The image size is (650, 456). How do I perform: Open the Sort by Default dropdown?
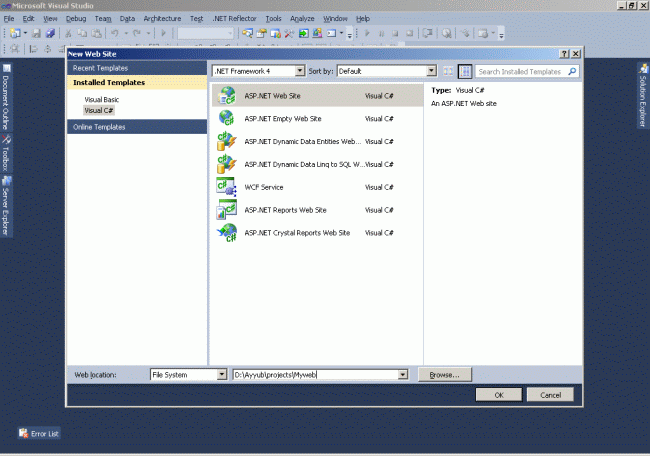coord(431,71)
